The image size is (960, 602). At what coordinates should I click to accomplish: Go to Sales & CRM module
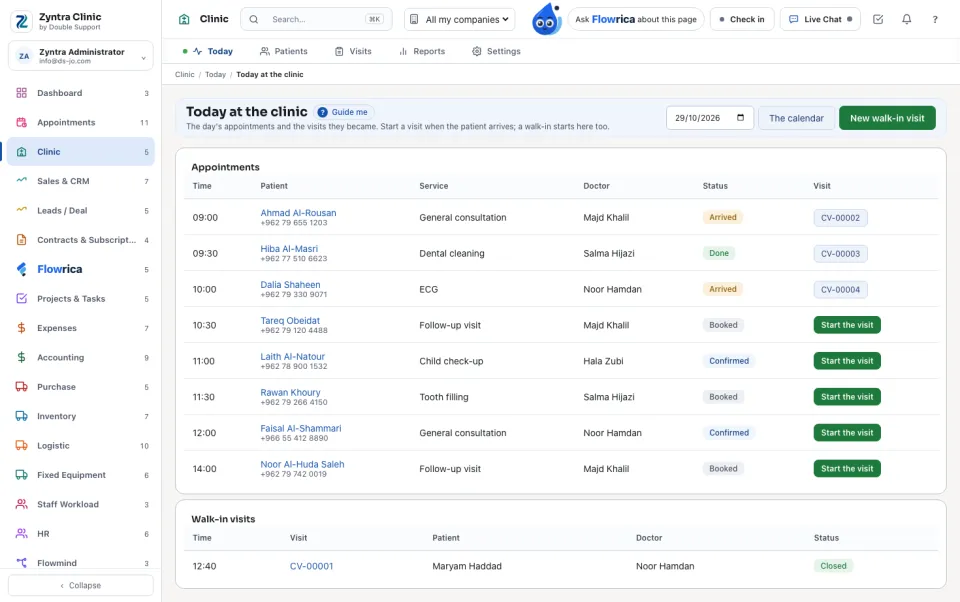click(81, 181)
